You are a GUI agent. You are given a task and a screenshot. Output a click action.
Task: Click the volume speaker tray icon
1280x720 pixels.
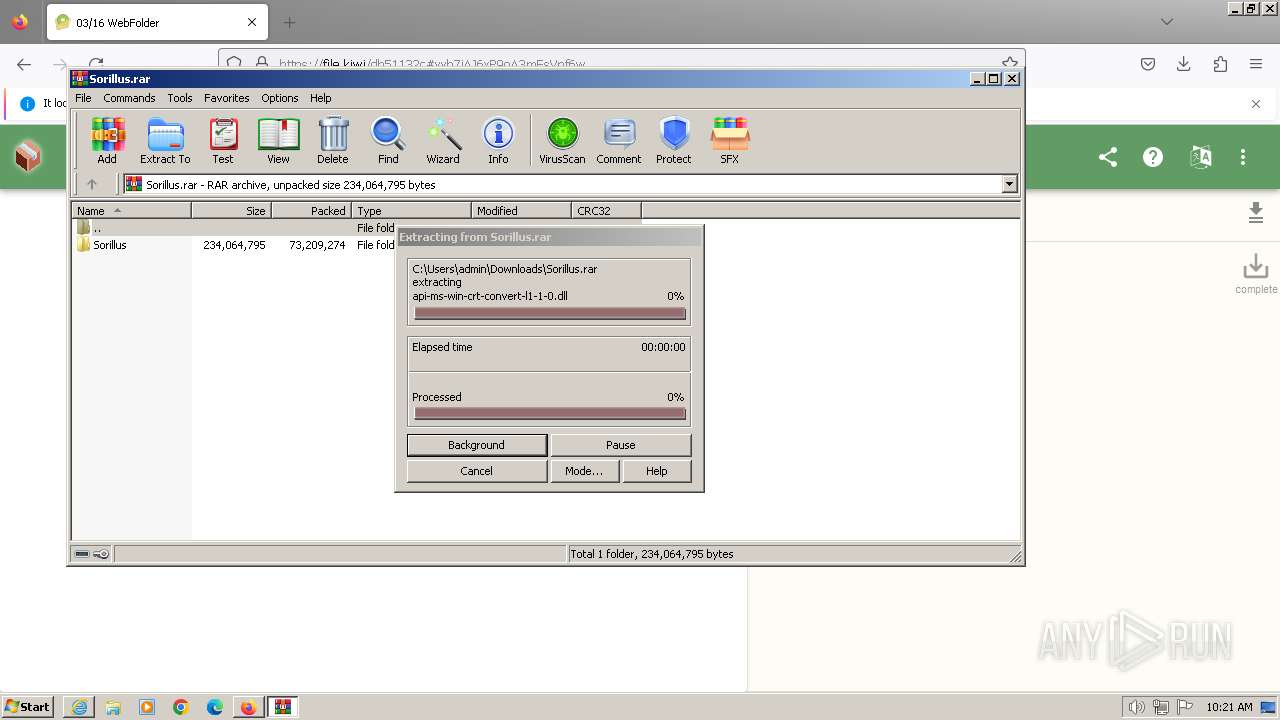[1138, 707]
